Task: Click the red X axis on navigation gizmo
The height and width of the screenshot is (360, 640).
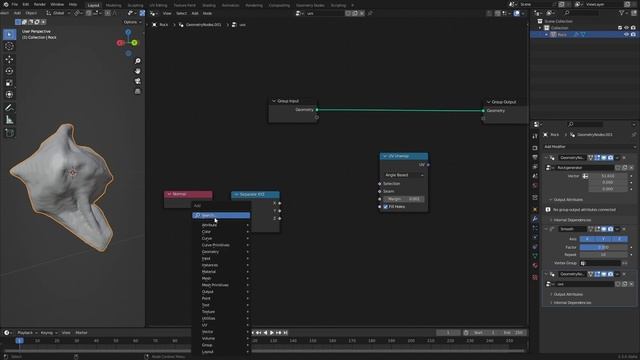Action: 120,43
